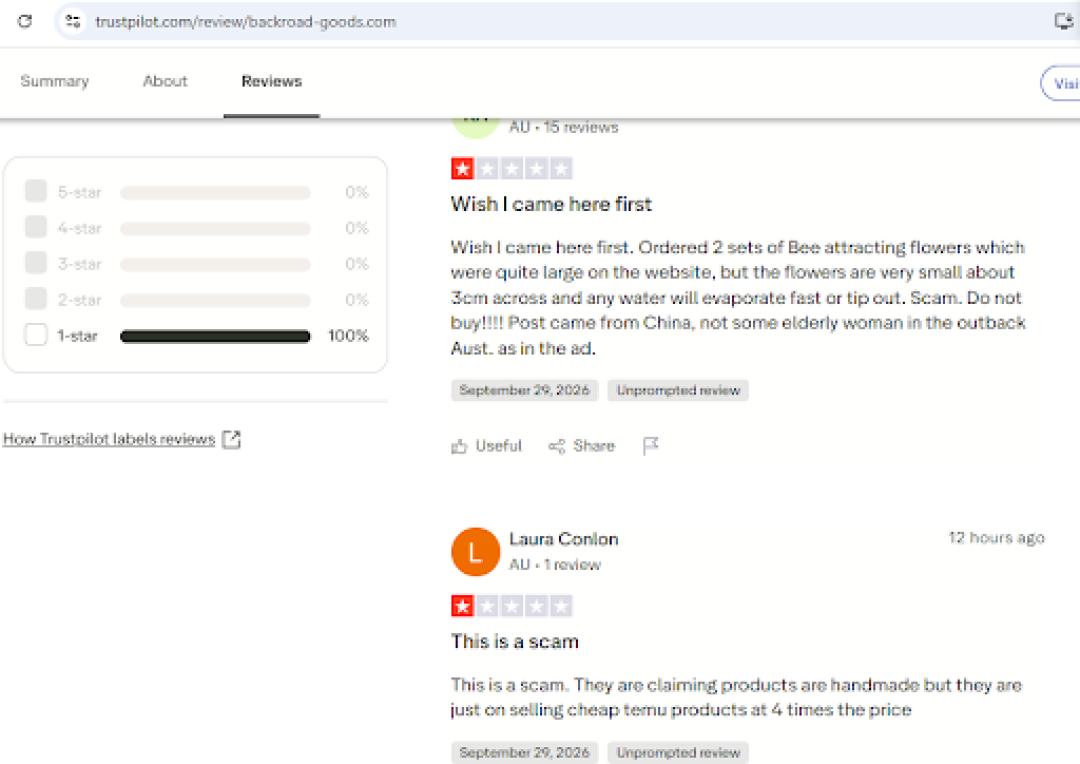Click 'Unprompted review' tag above the Useful button
Viewport: 1080px width, 764px height.
[x=678, y=390]
